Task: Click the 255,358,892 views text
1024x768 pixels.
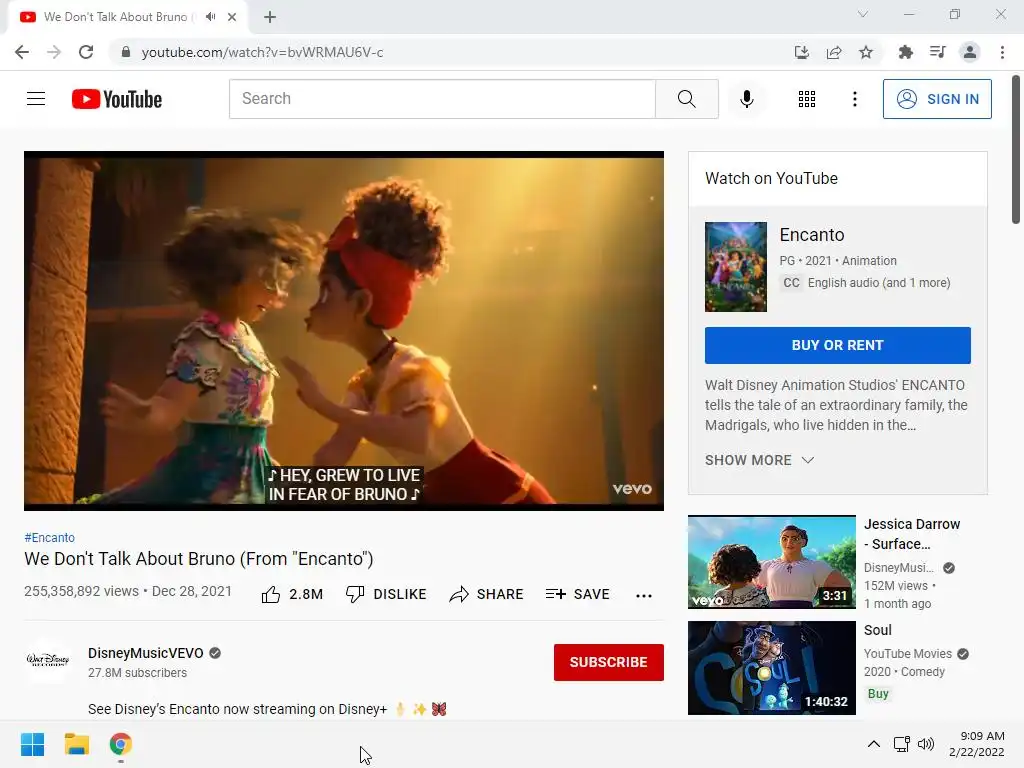Action: pos(82,591)
